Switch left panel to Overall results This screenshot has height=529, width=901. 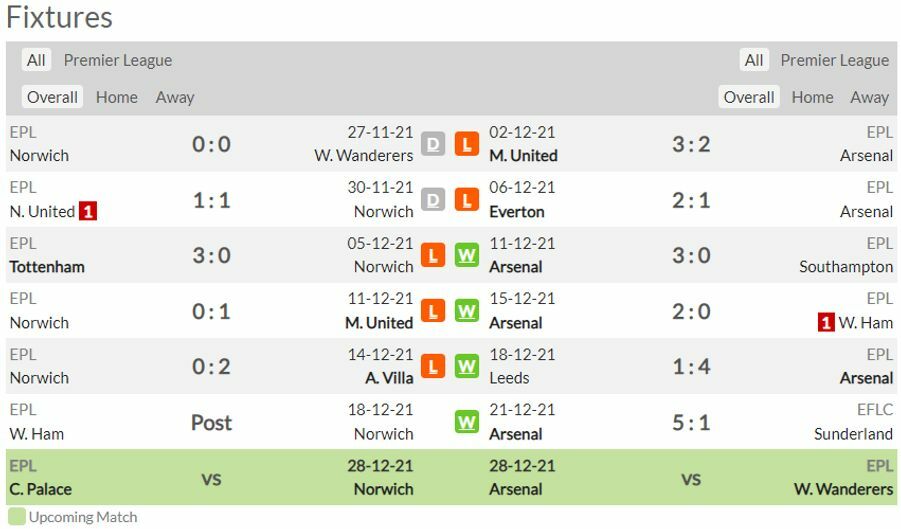click(x=52, y=97)
